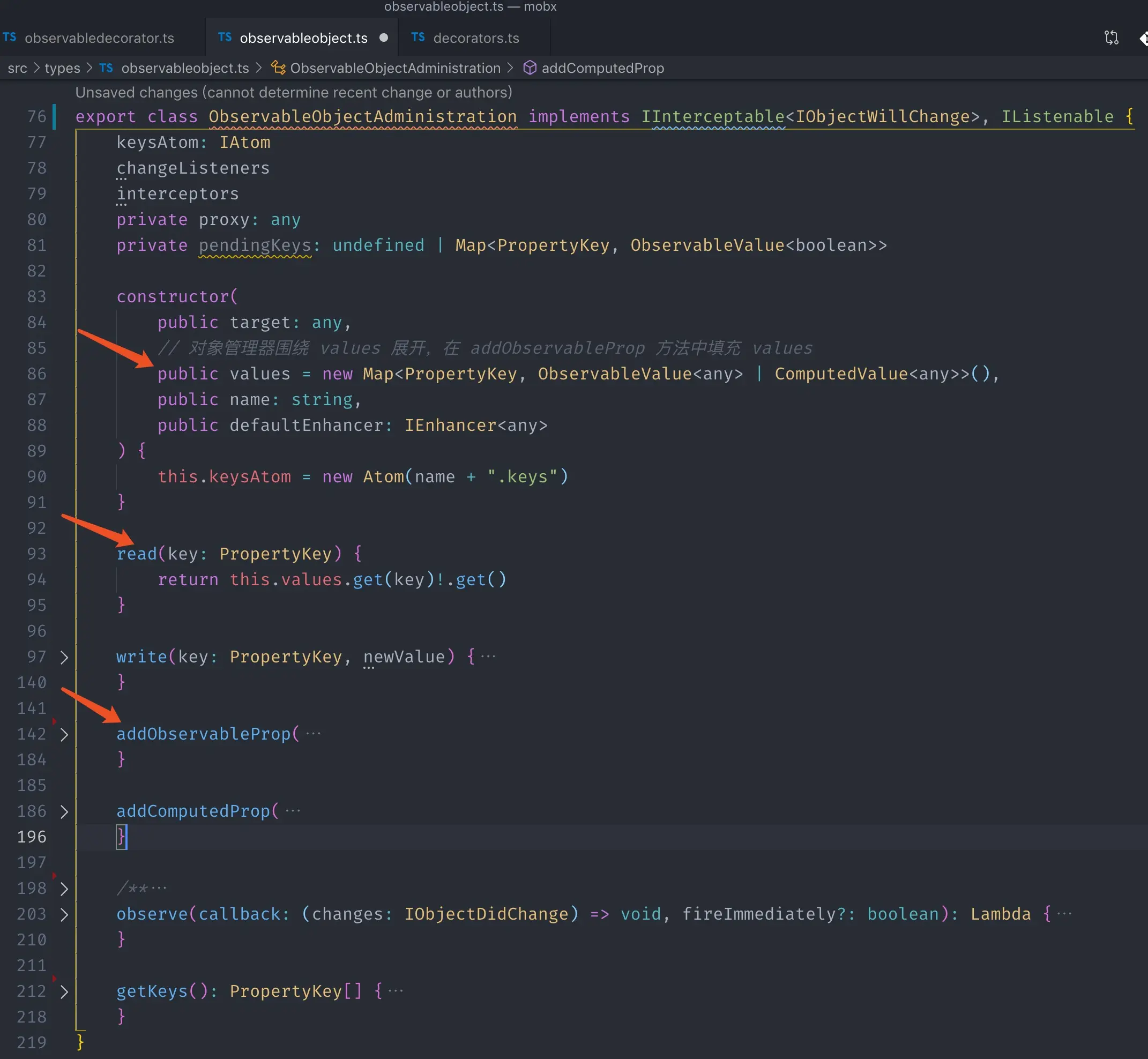Switch to the decorators.ts tab
The image size is (1148, 1059).
tap(476, 38)
